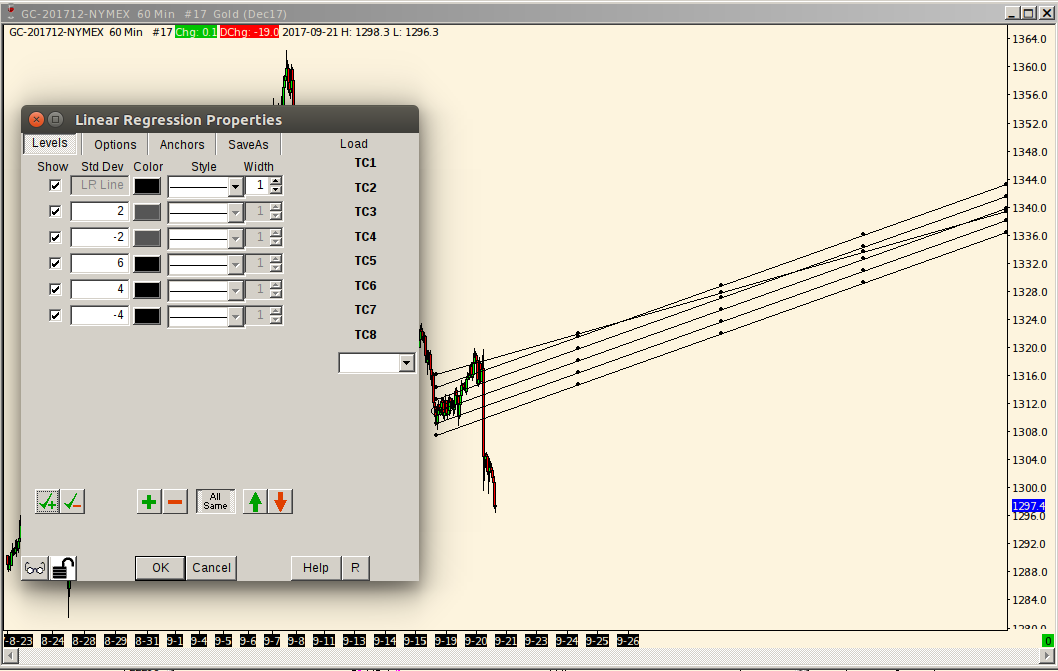Click the green Chg: 0.1 label

[196, 32]
